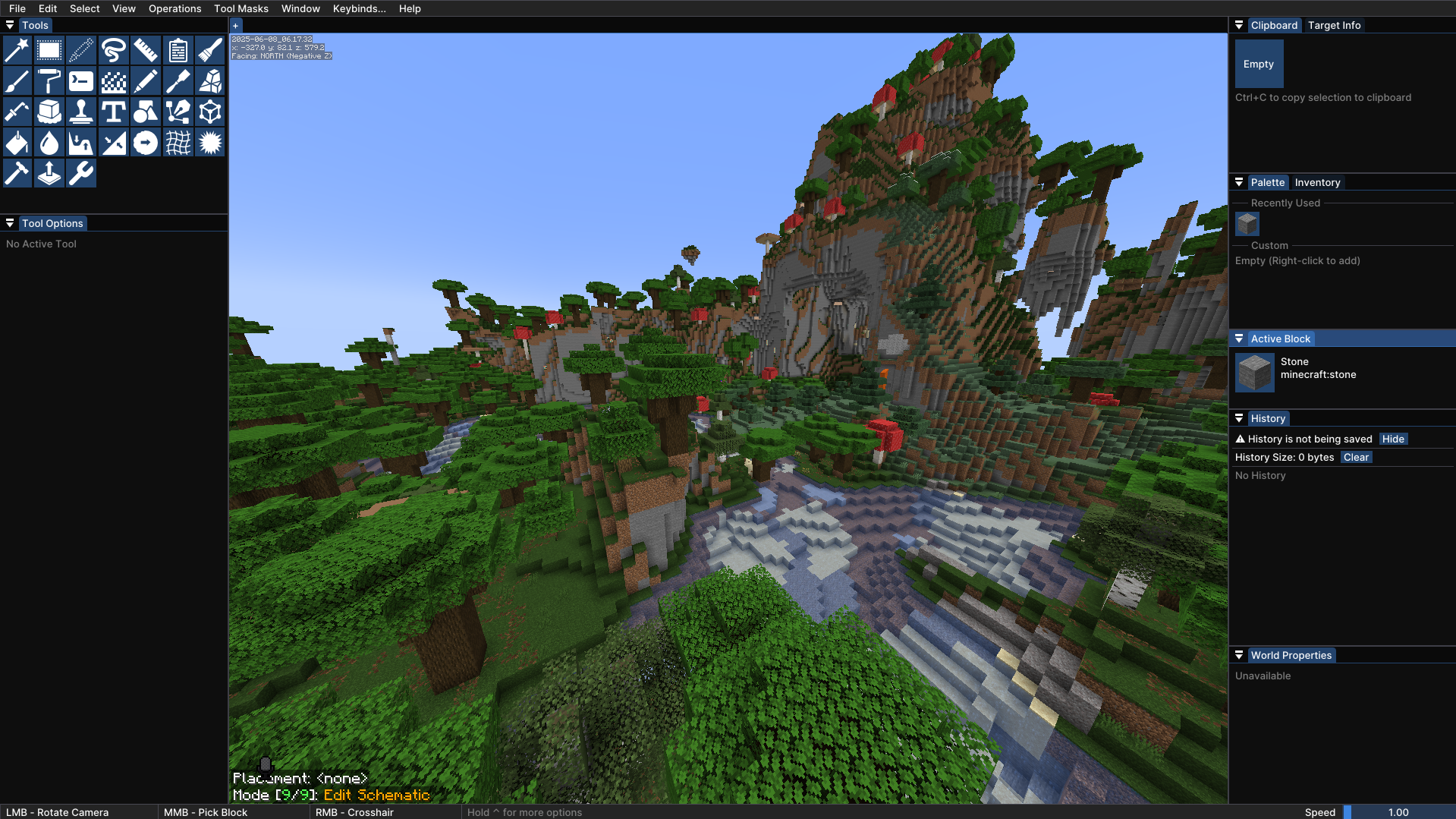Select the circular arrow Shatter tool
The height and width of the screenshot is (819, 1456).
coord(146,143)
